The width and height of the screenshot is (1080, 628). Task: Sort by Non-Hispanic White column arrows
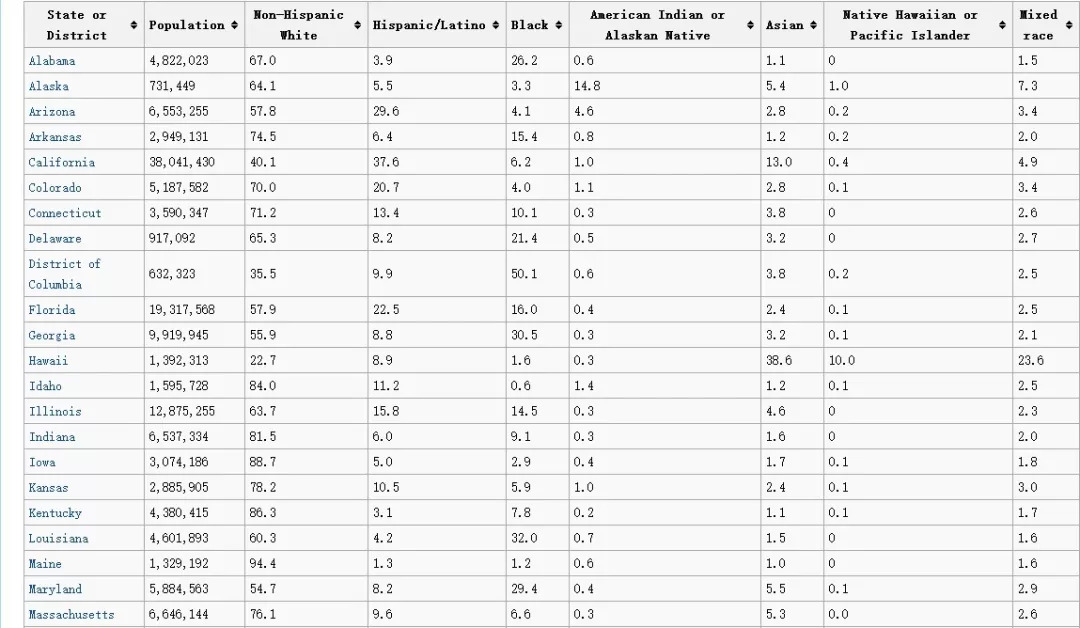pos(358,25)
